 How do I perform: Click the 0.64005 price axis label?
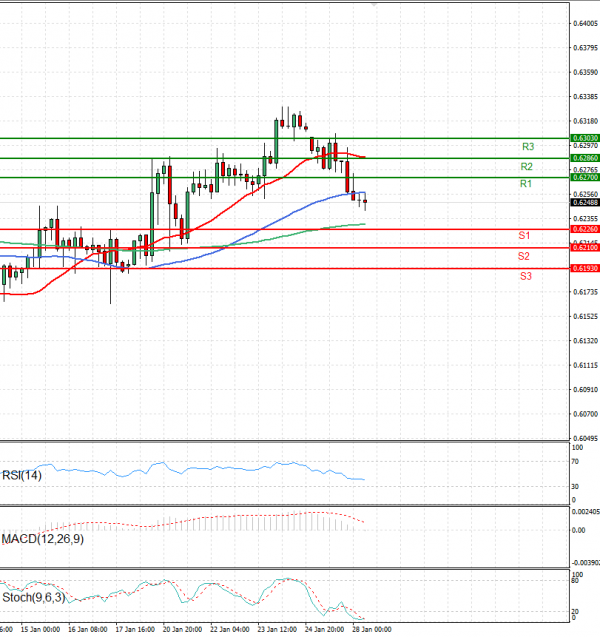point(585,24)
